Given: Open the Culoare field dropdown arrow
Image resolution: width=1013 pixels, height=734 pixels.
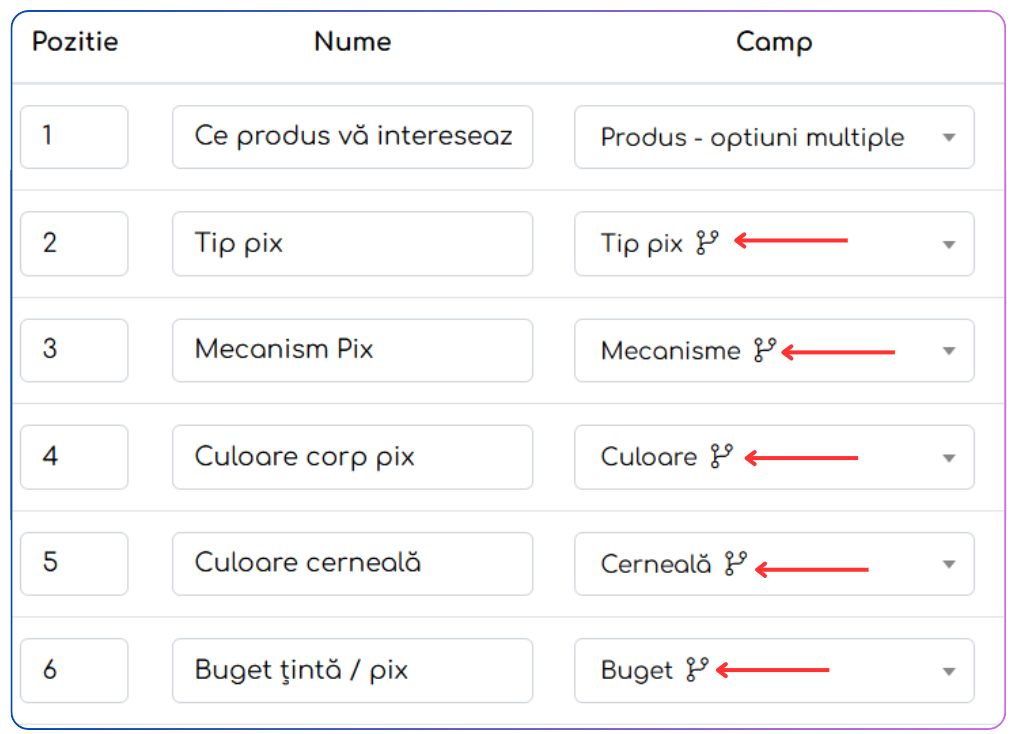Looking at the screenshot, I should 949,458.
